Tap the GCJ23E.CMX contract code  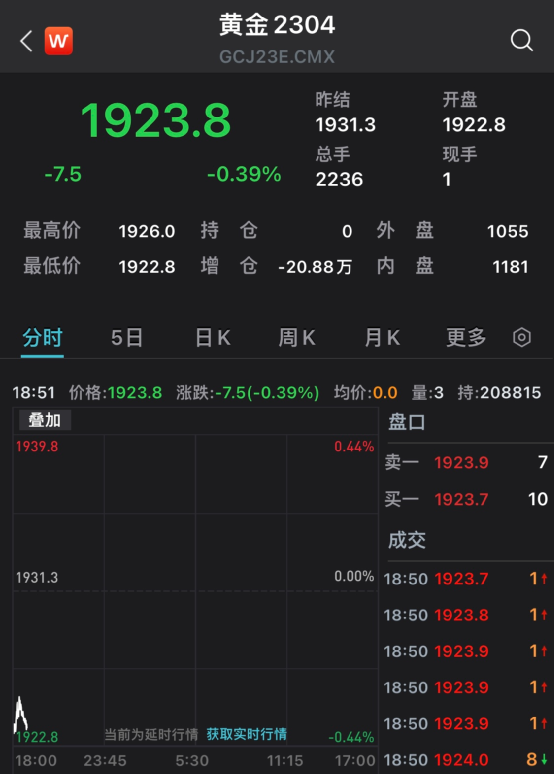pyautogui.click(x=277, y=57)
